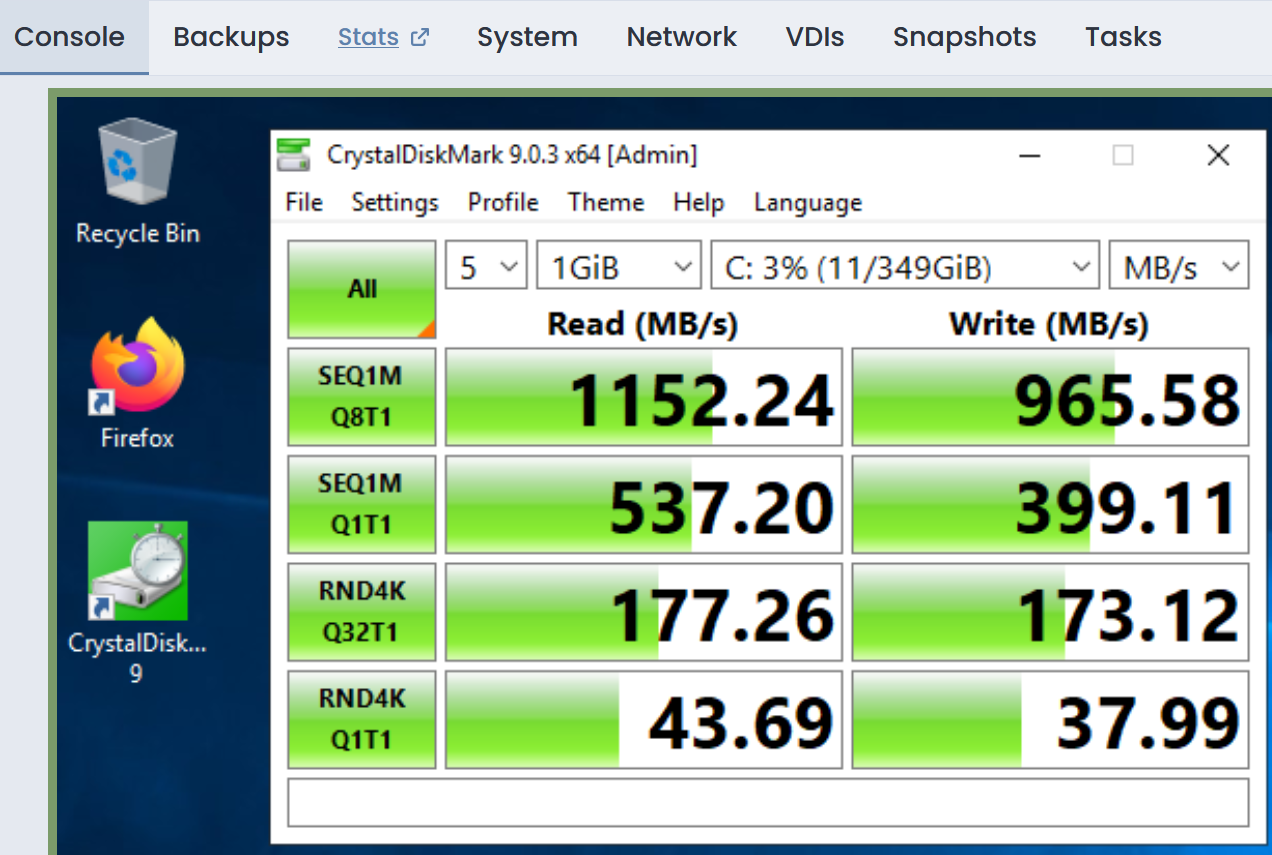Open the Settings menu in CrystalDiskMark
This screenshot has height=855, width=1272.
click(395, 202)
